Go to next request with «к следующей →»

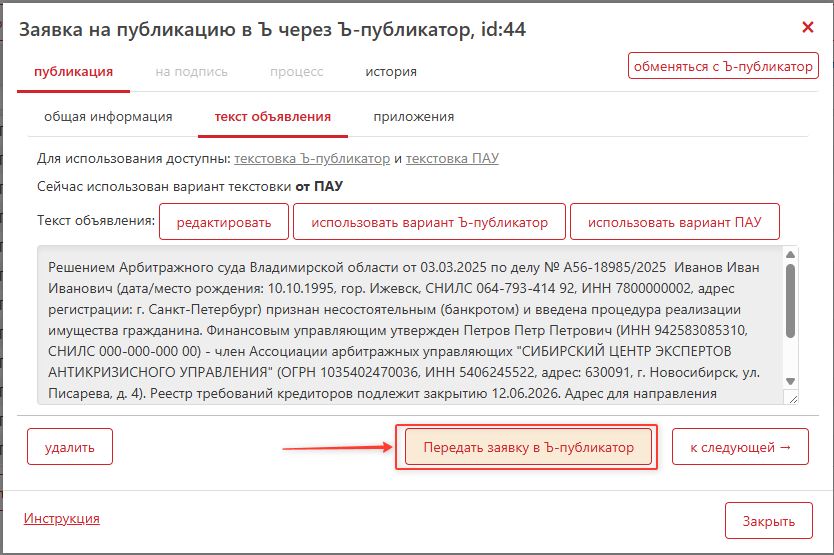(741, 447)
